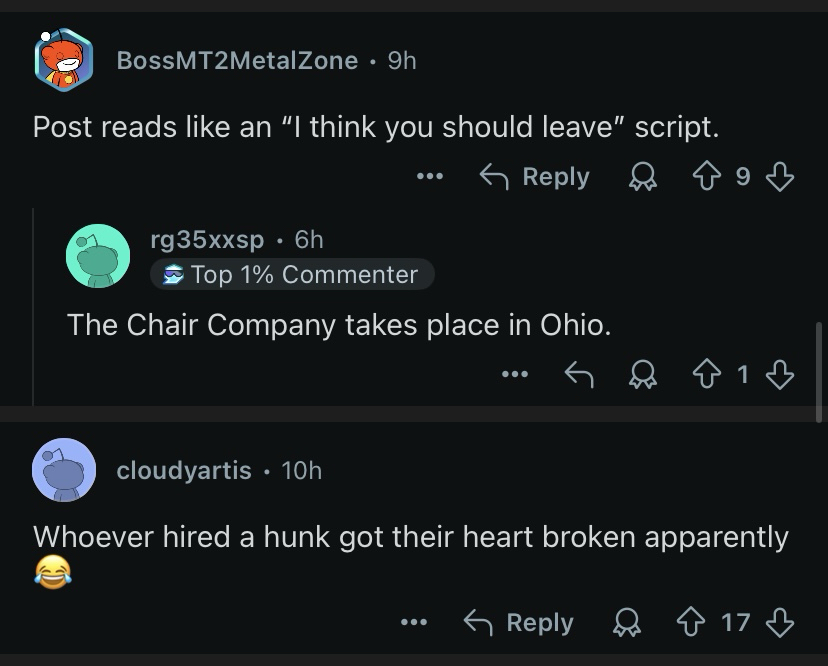Open more options on BossMT2MetalZone's comment
The height and width of the screenshot is (666, 828).
[429, 177]
